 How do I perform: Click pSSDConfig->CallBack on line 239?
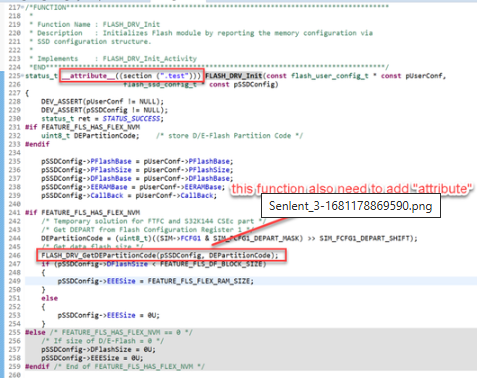82,195
